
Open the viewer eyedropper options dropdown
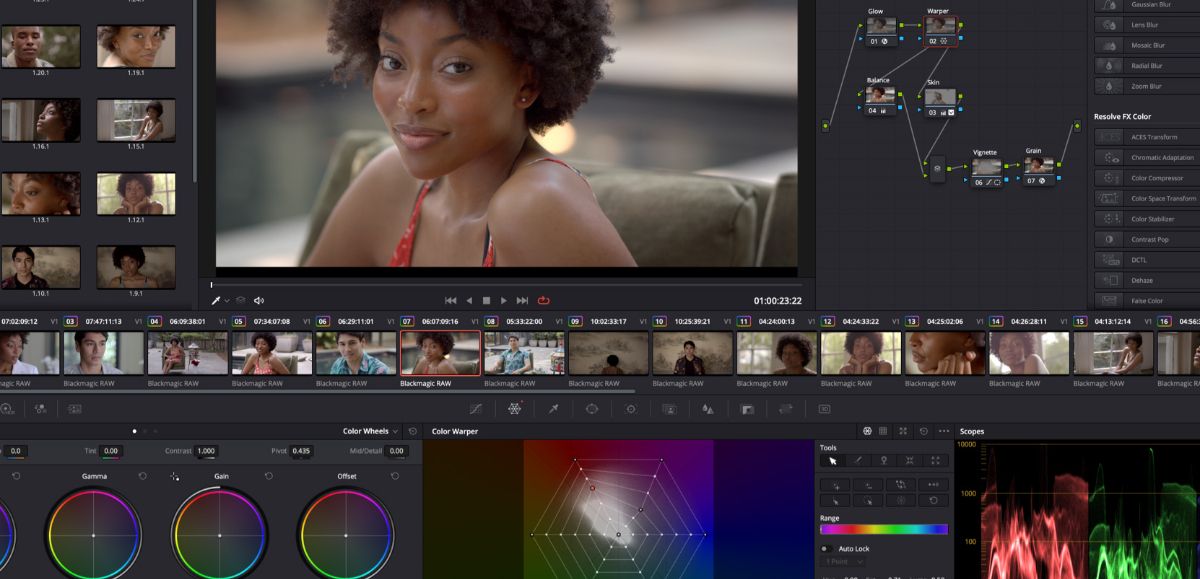(x=227, y=300)
